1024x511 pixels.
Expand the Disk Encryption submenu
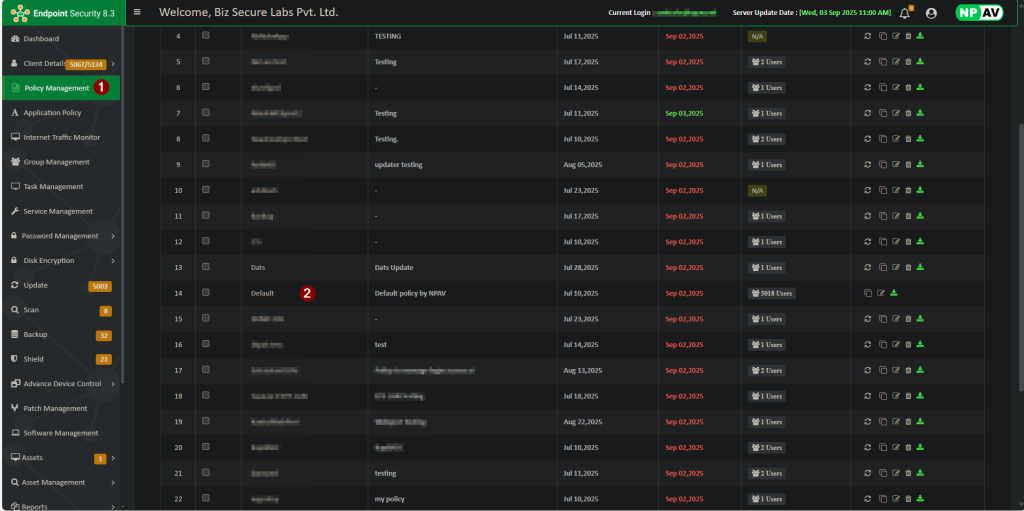(113, 261)
